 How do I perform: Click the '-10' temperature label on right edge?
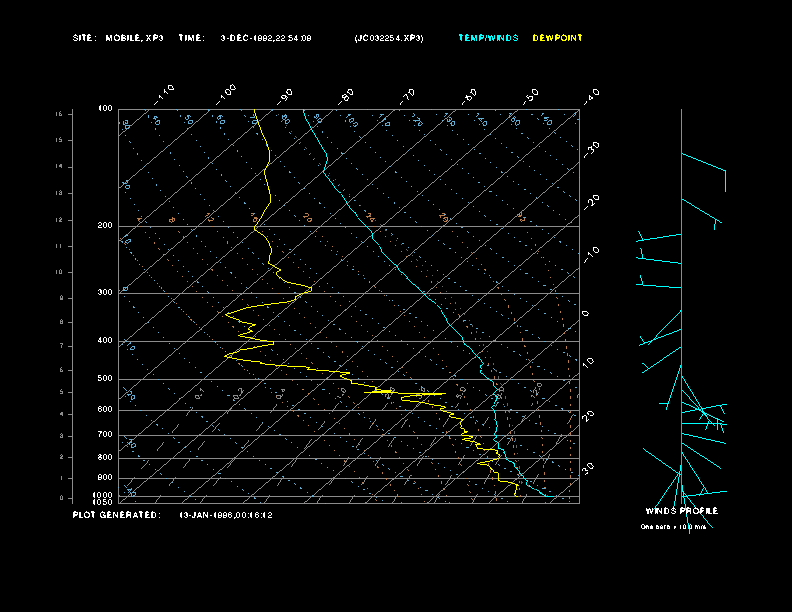click(x=591, y=255)
